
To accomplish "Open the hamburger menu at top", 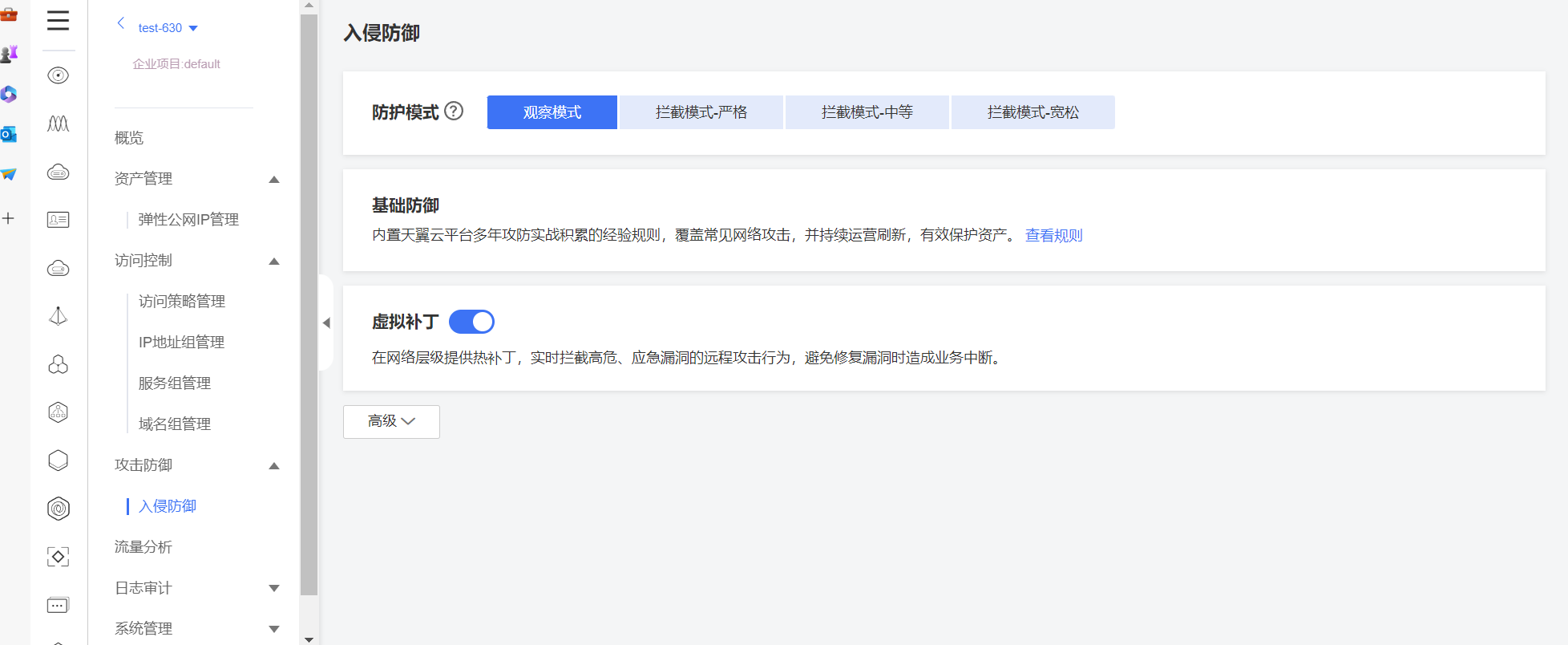I will pyautogui.click(x=58, y=21).
